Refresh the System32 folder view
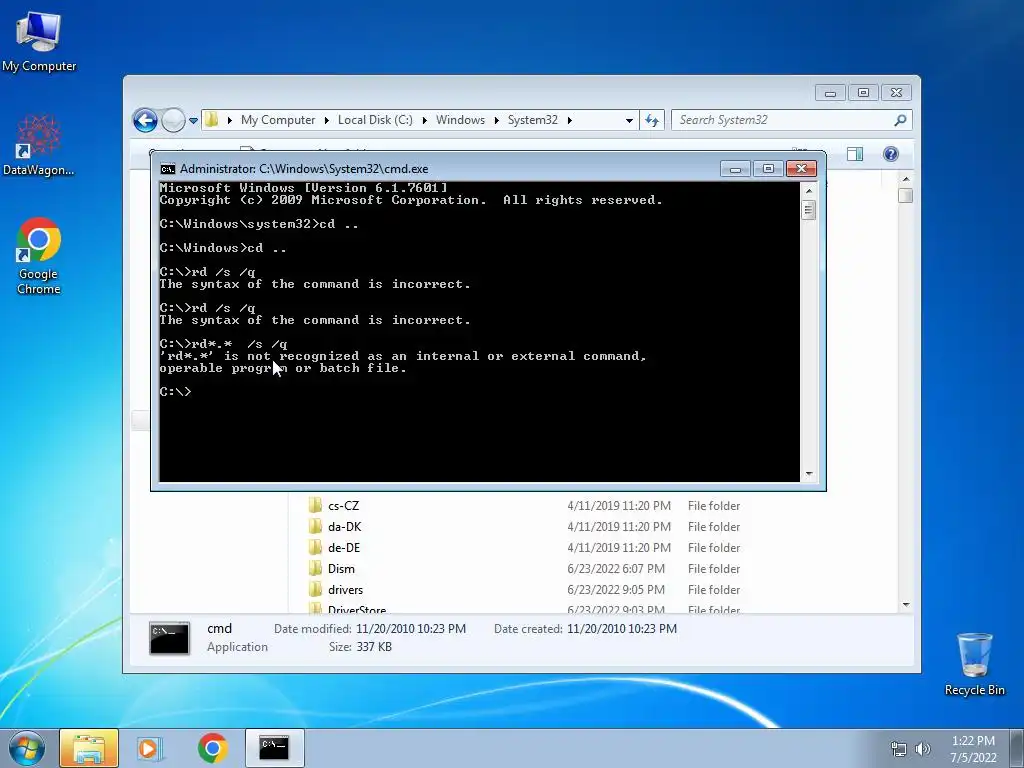The width and height of the screenshot is (1024, 768). (652, 120)
